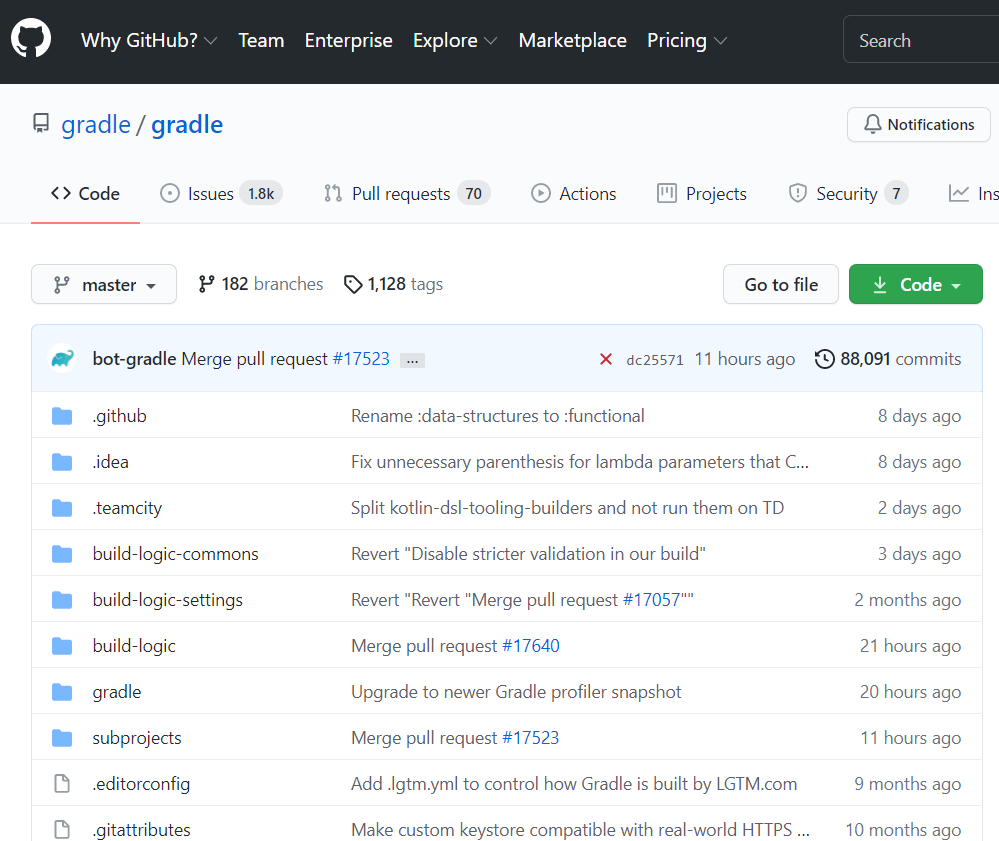Open 'Rename :data-structures to :functional' commit
This screenshot has height=841, width=999.
point(498,416)
